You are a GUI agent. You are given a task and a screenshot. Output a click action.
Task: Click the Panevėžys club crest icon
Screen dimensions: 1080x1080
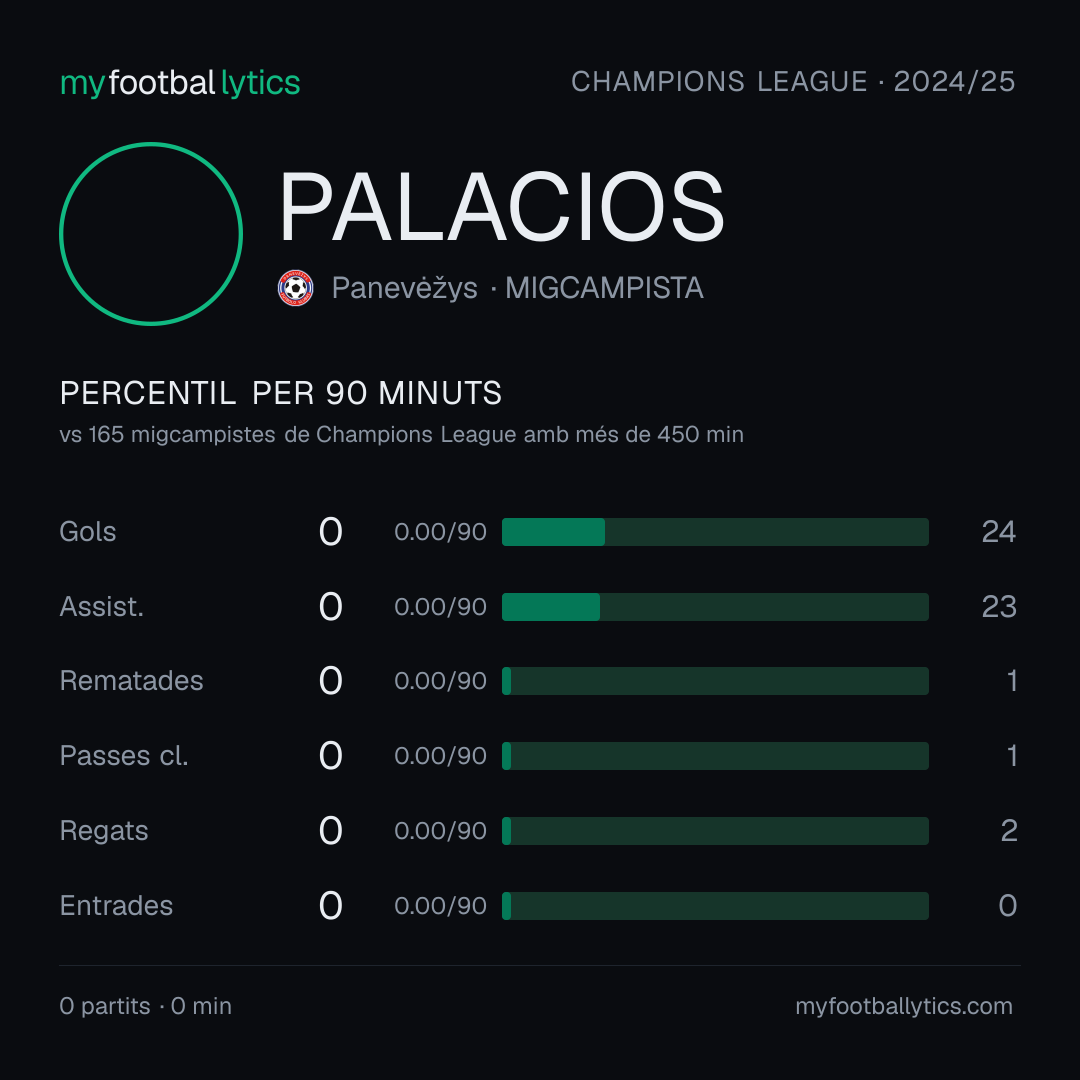pos(295,288)
